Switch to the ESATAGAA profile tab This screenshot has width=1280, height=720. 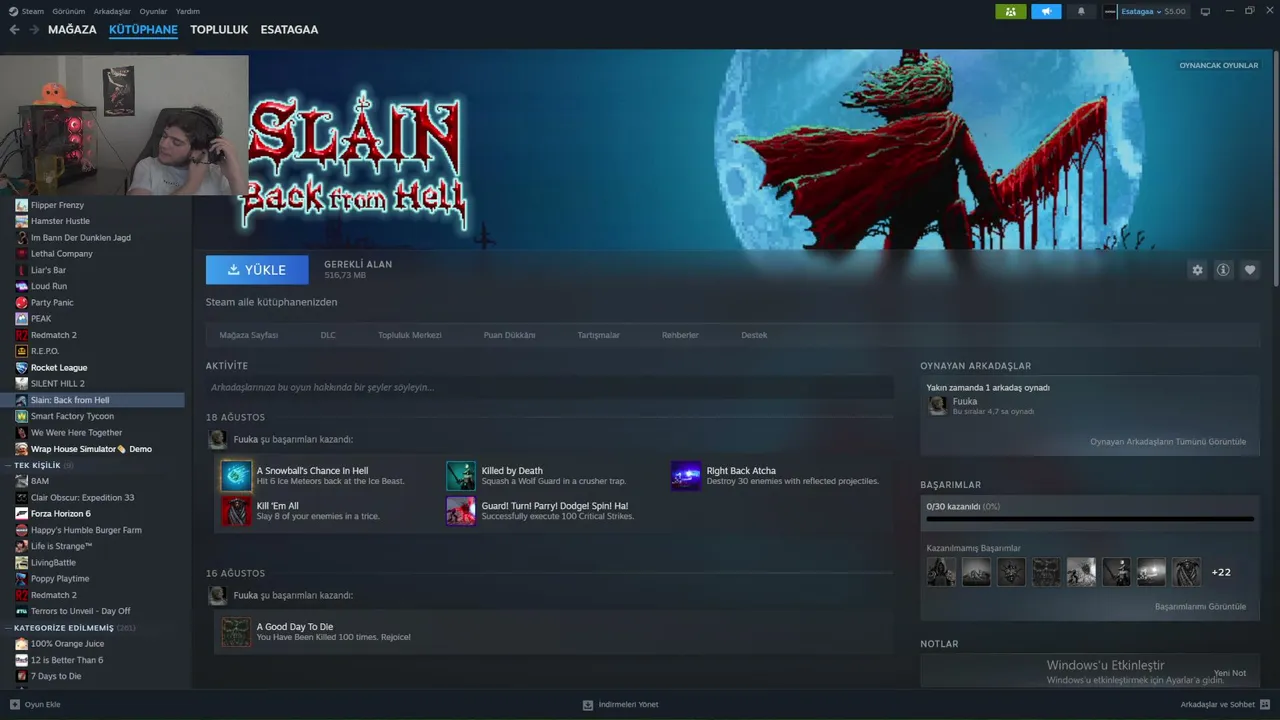(289, 30)
